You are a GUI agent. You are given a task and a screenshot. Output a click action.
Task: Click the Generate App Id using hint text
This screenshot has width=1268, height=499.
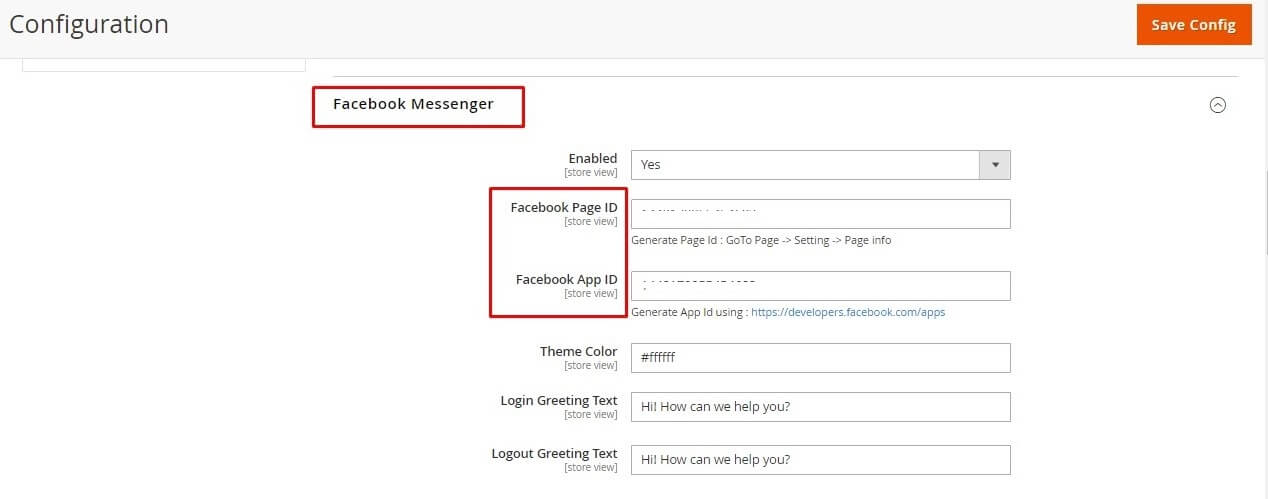688,312
